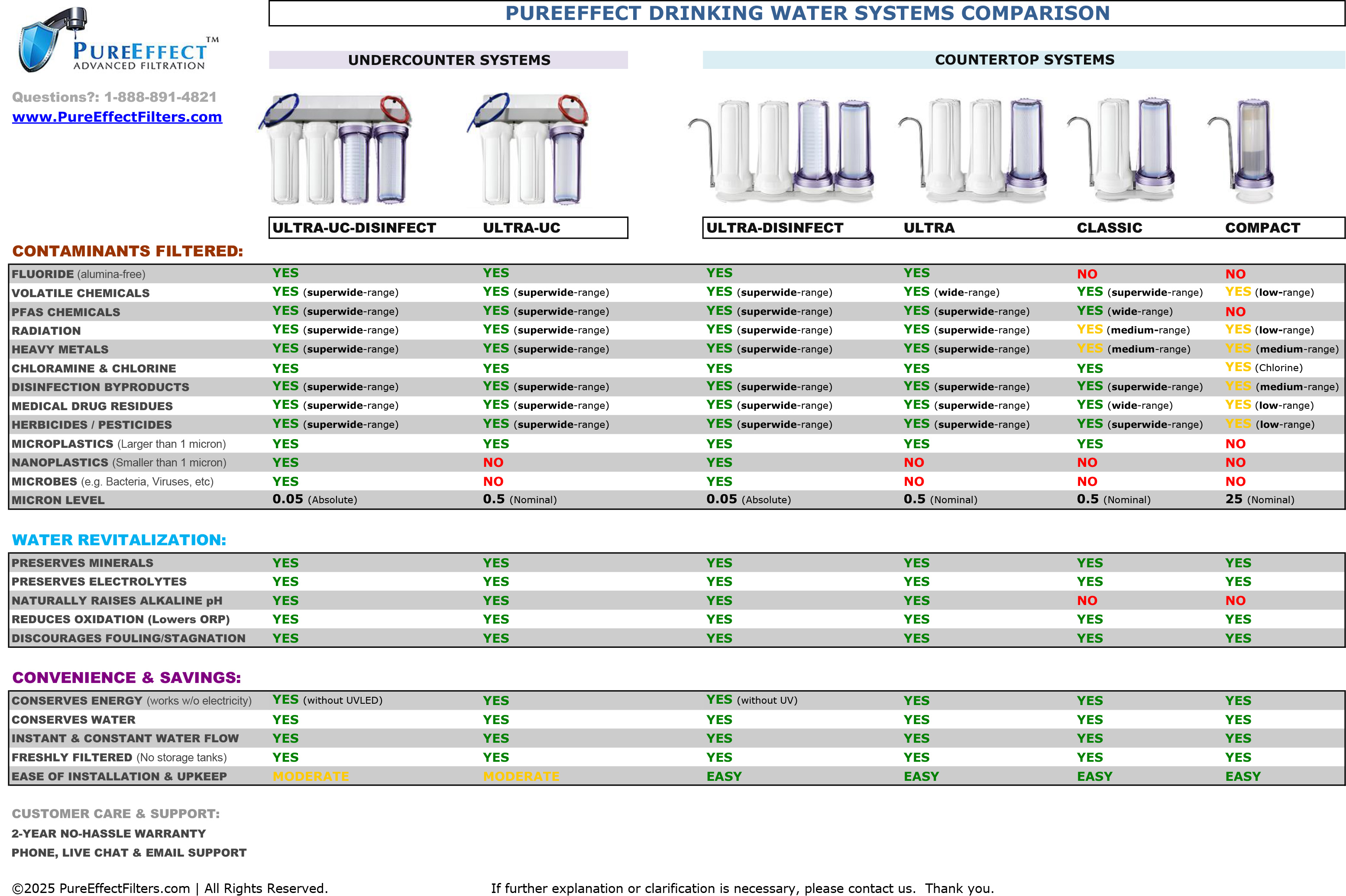This screenshot has width=1346, height=896.
Task: Click the DISINFECTION BYPRODUCTS row label
Action: pyautogui.click(x=100, y=388)
